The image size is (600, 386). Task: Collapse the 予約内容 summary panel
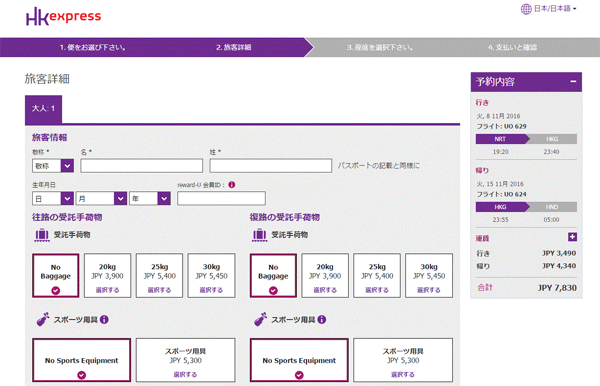click(x=573, y=81)
